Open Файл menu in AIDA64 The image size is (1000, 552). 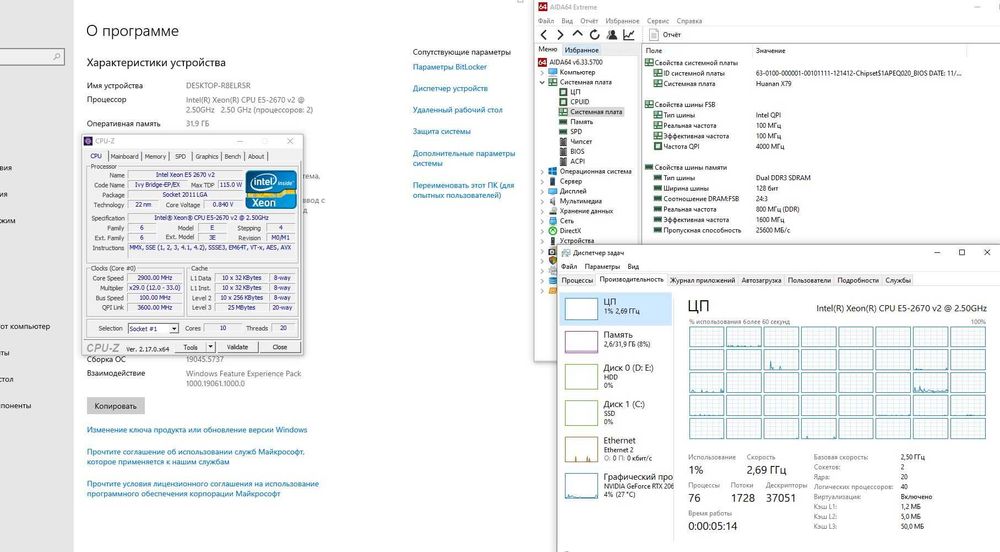pos(546,21)
